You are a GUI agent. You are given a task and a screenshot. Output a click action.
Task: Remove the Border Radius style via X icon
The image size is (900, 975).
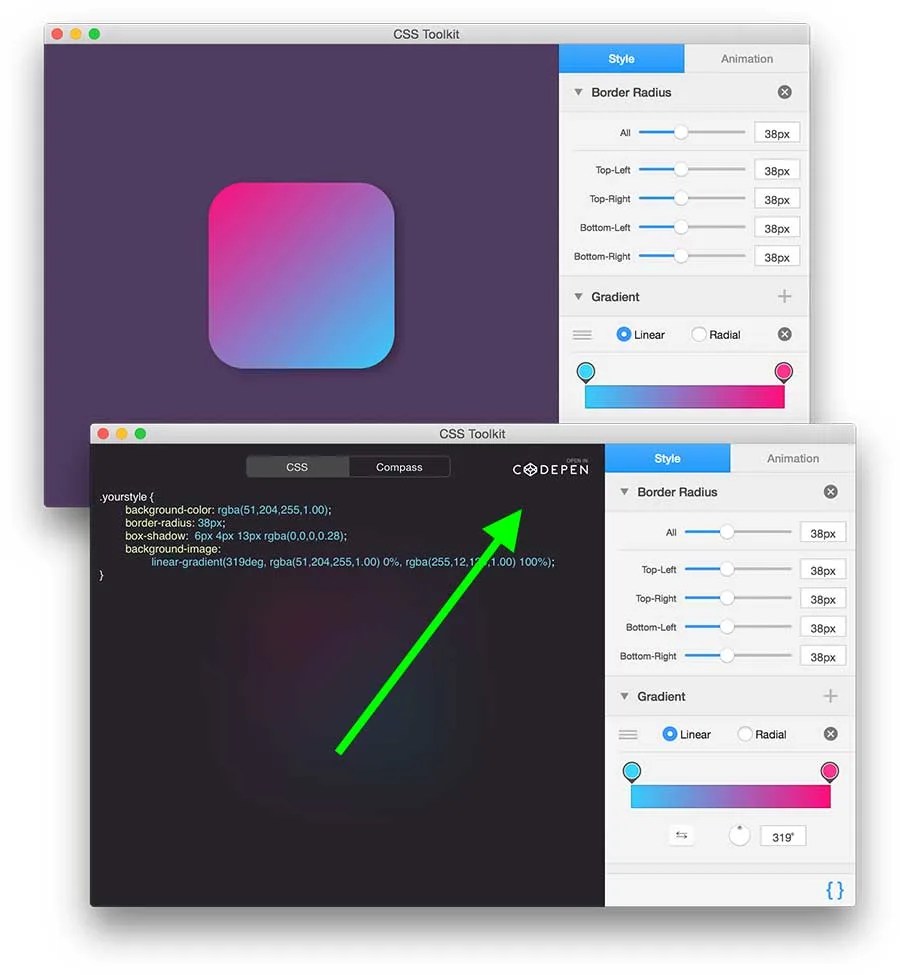click(x=830, y=491)
